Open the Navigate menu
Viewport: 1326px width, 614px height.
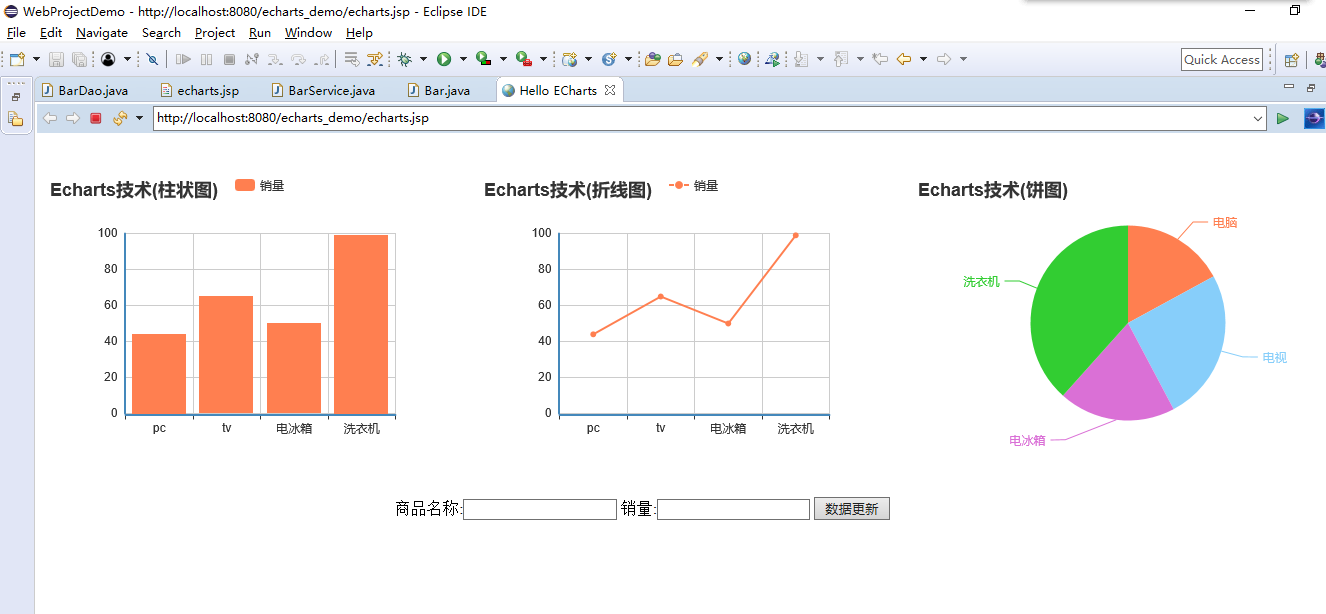tap(102, 33)
